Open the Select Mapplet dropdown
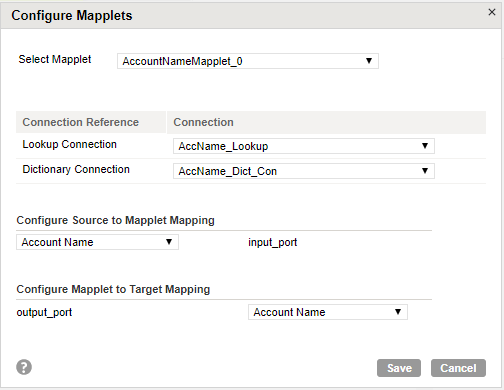The image size is (504, 390). pyautogui.click(x=248, y=61)
